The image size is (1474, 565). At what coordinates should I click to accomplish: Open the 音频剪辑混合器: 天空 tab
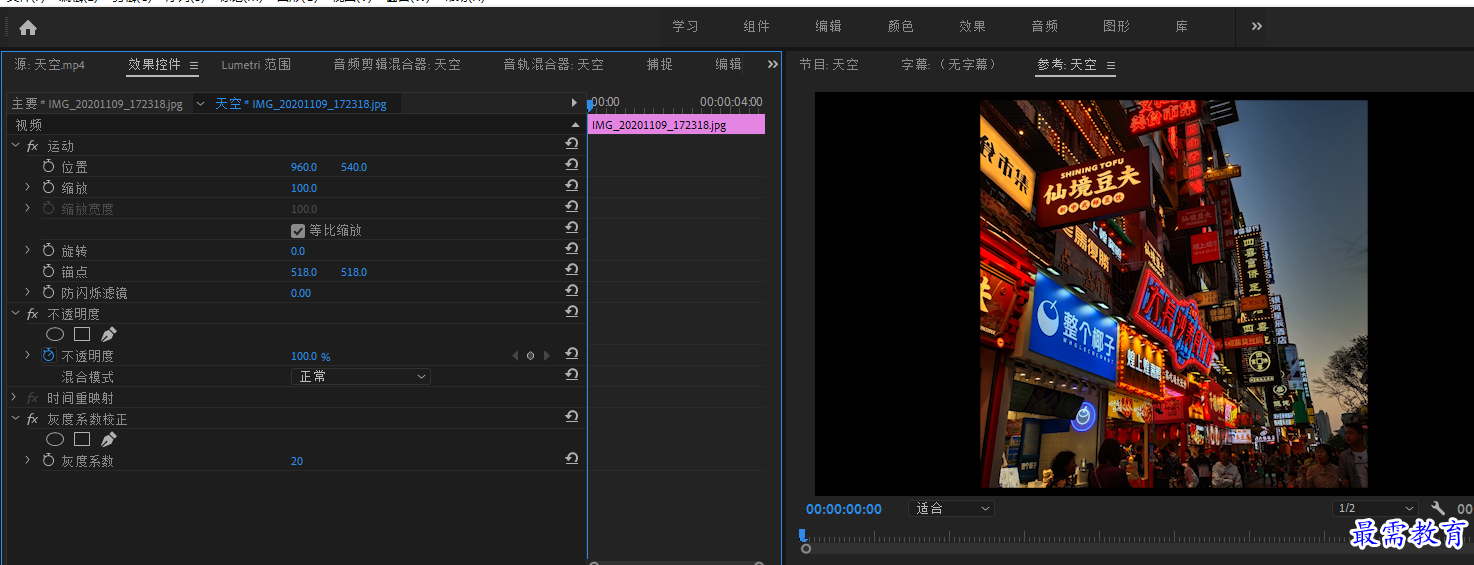pos(397,64)
